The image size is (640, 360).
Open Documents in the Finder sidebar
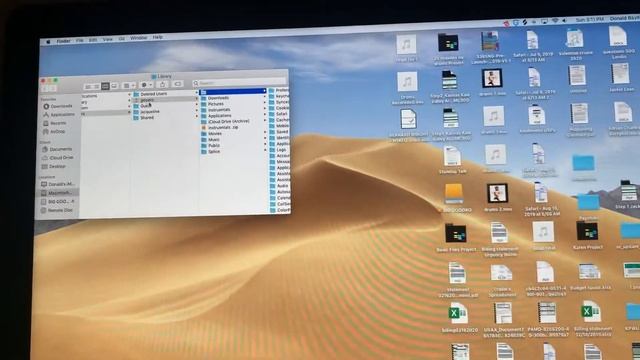click(x=57, y=149)
